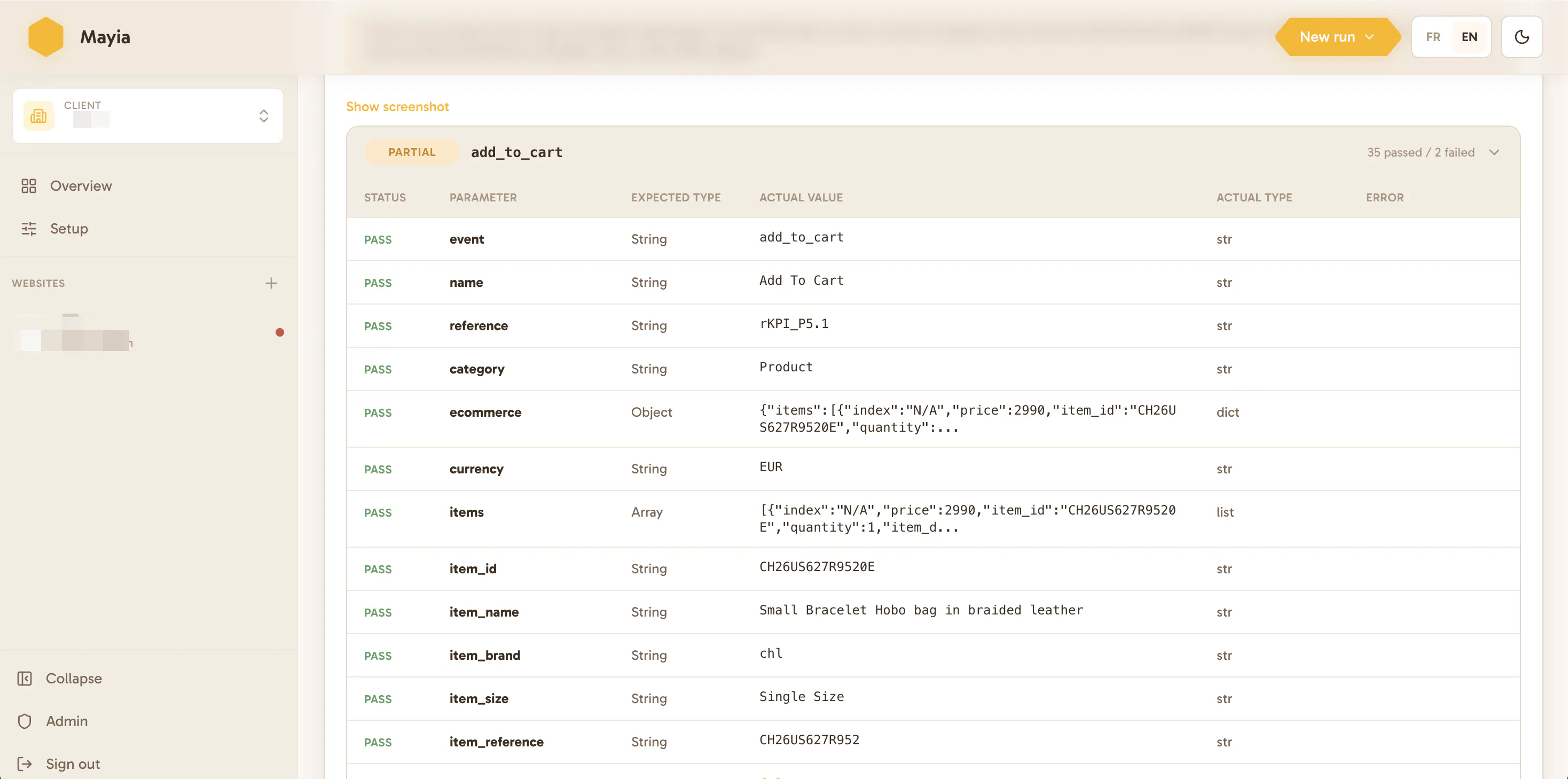The height and width of the screenshot is (779, 1568).
Task: Click the value rKPI_P5.1
Action: click(x=794, y=323)
